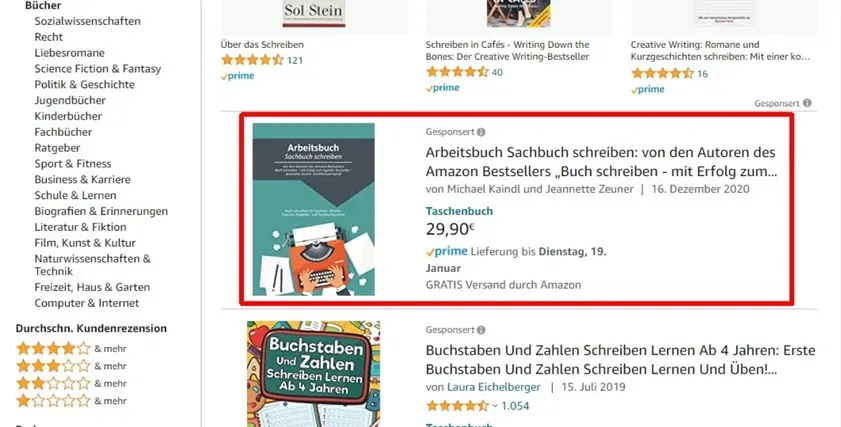Click Buchstaben Und Zahlen cover image

[314, 374]
